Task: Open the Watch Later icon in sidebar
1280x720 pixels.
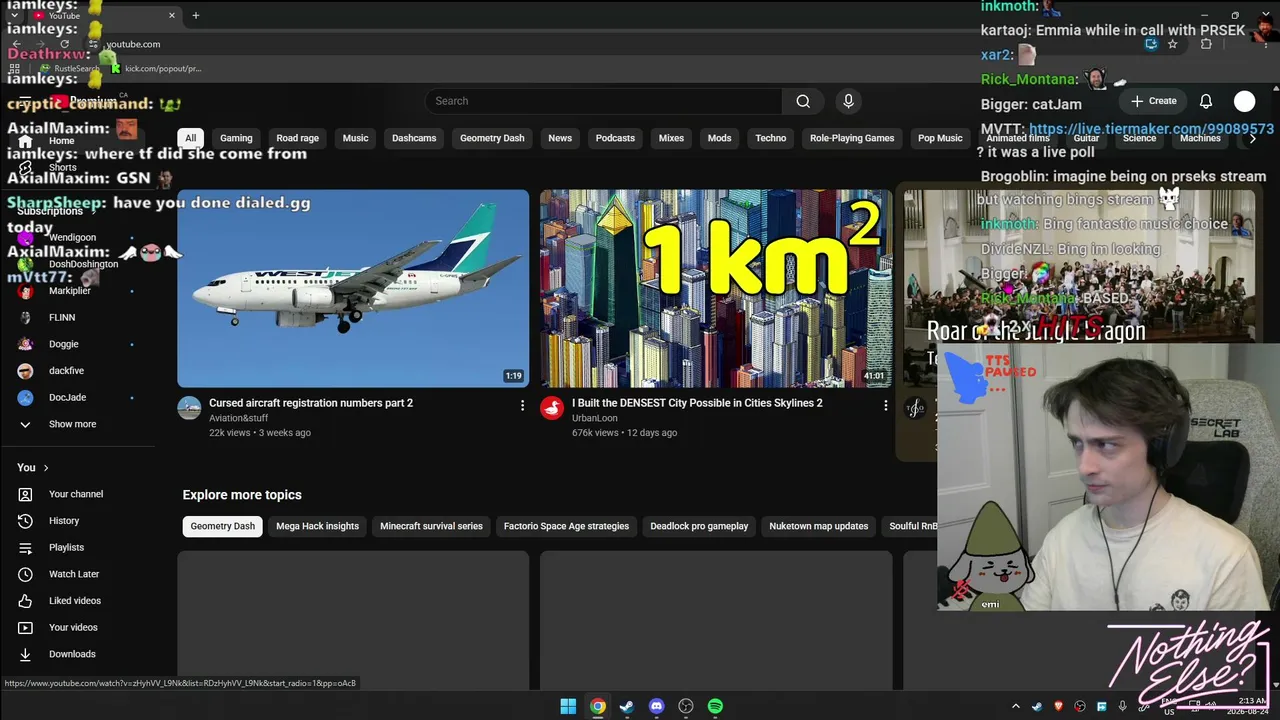Action: tap(26, 574)
